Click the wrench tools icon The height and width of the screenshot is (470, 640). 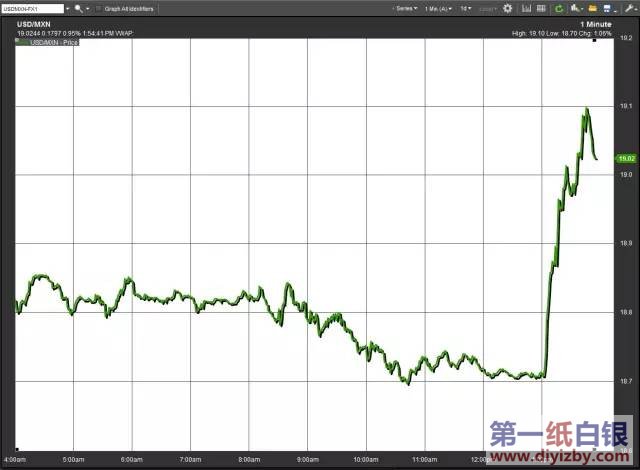628,8
